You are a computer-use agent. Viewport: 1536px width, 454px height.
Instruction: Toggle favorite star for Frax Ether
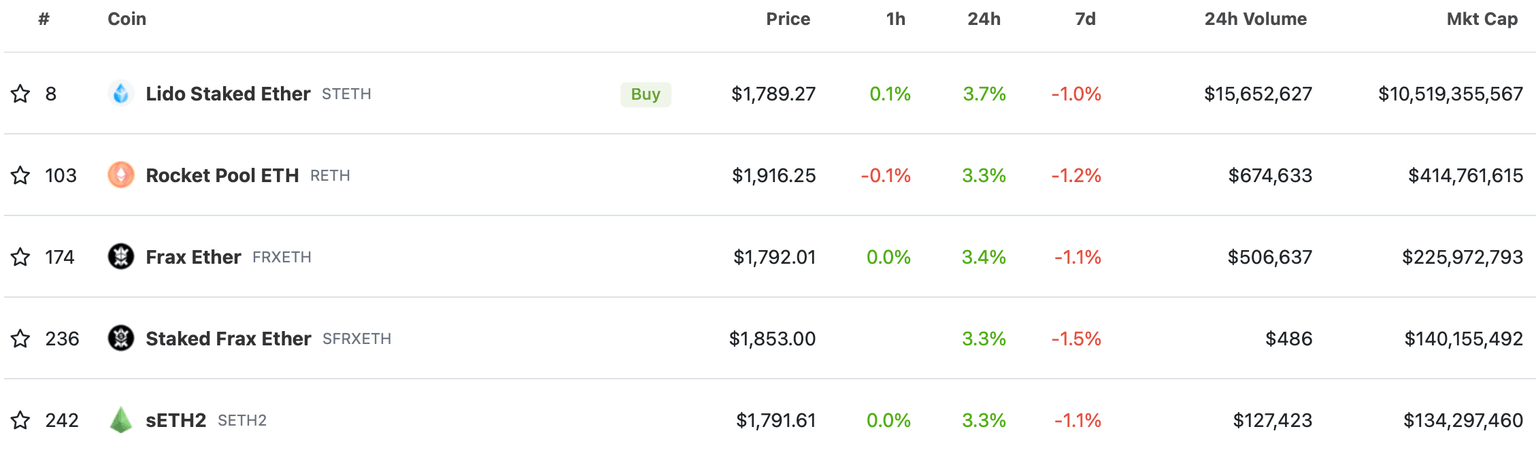(x=20, y=257)
